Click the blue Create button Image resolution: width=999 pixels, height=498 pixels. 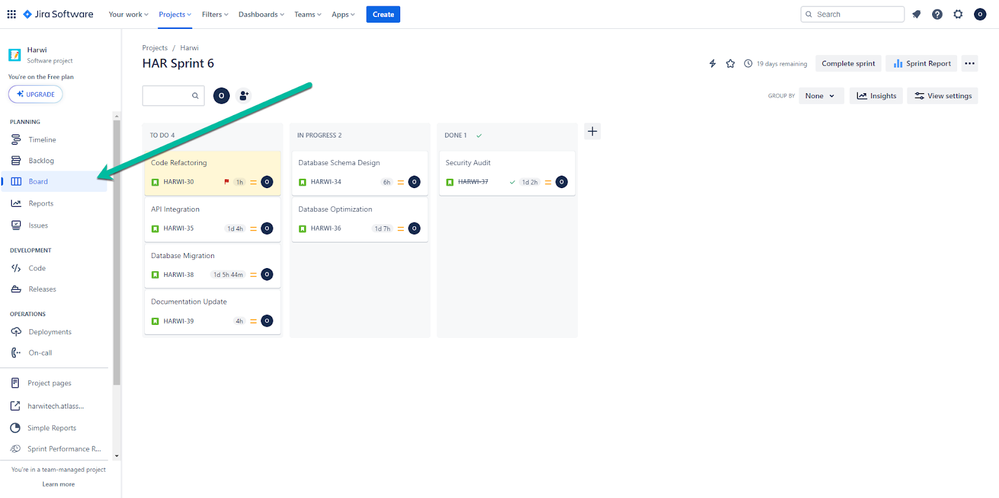[x=383, y=14]
